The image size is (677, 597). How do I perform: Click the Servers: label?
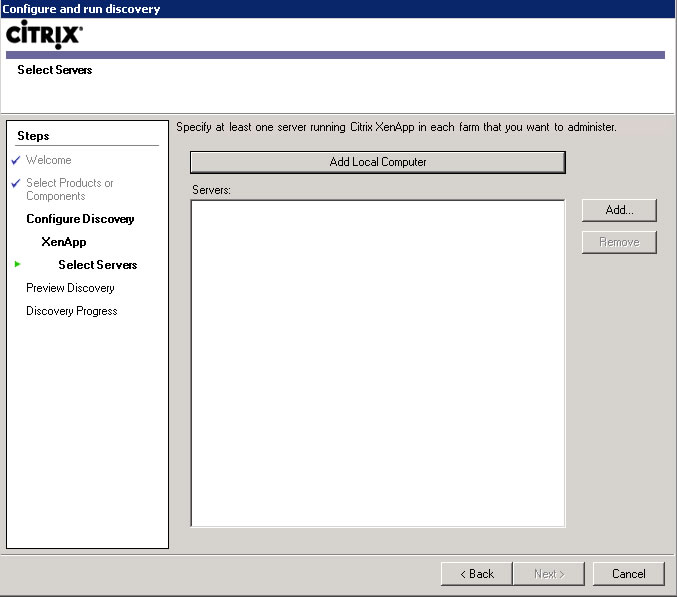click(211, 190)
